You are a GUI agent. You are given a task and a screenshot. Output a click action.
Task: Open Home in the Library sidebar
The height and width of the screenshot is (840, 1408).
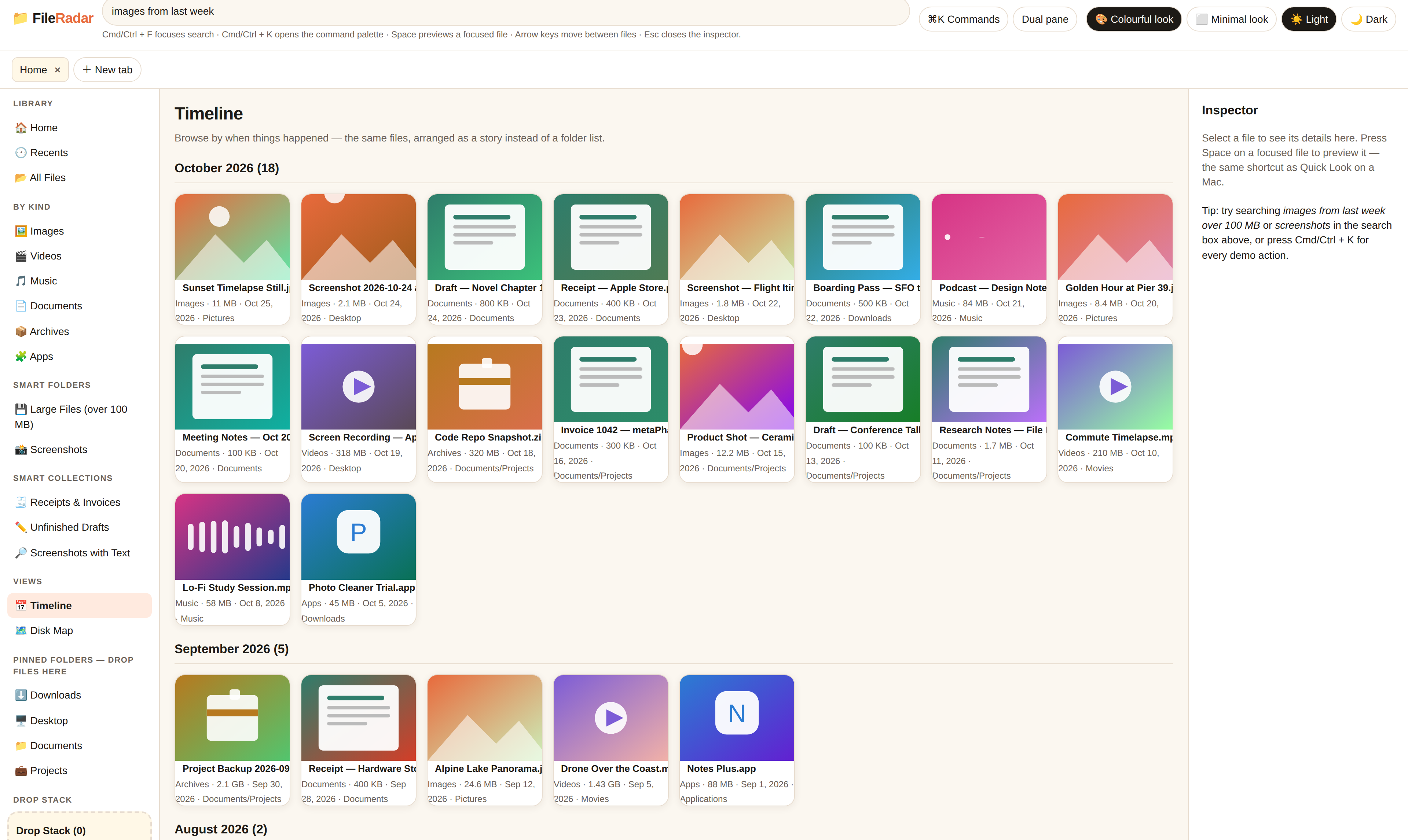pos(79,128)
